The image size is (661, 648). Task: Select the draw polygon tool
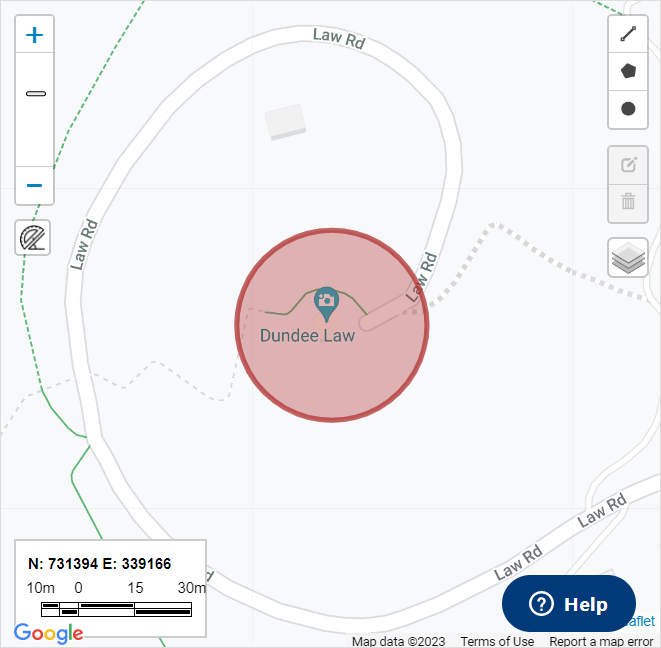[x=628, y=71]
